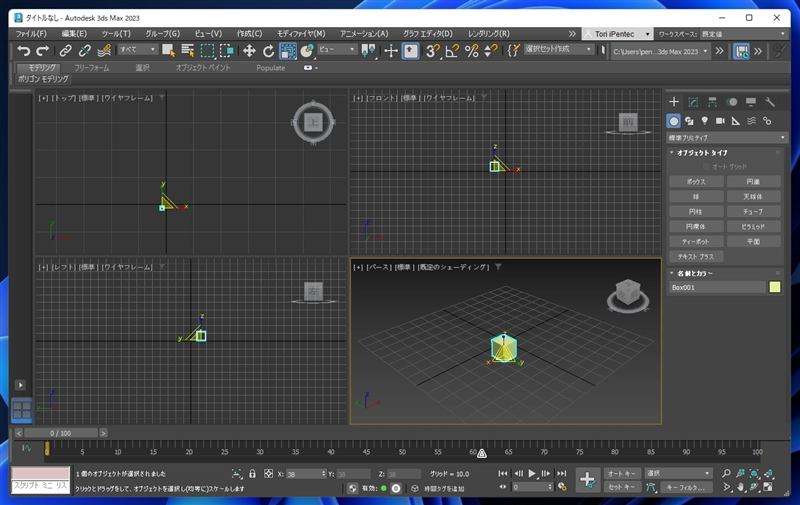The height and width of the screenshot is (505, 800).
Task: Toggle Select and Manipulate crosshair
Action: pos(391,50)
